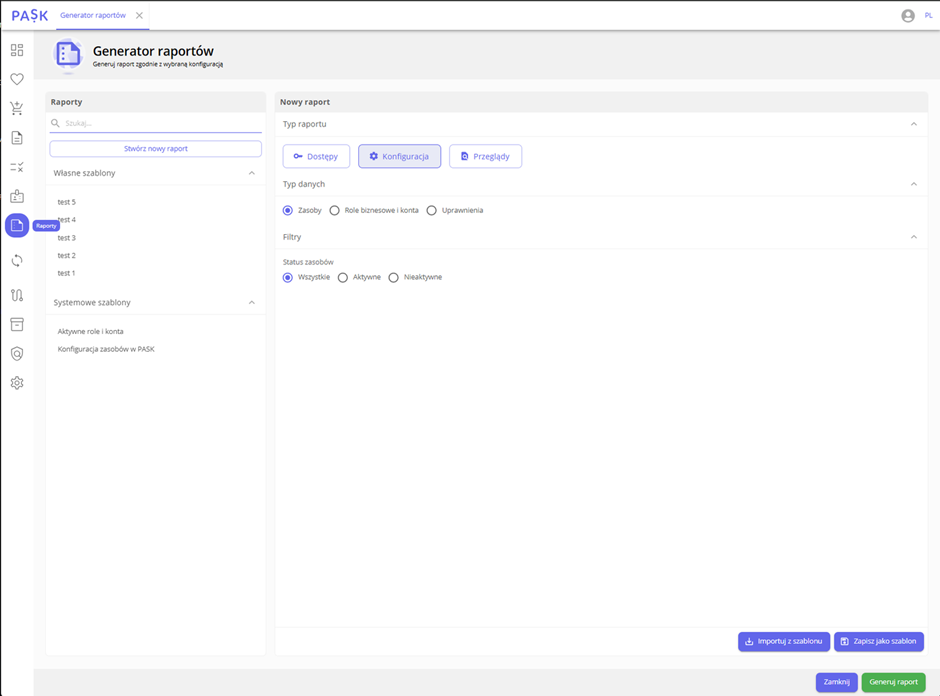Select Role biznesowe i konta option

click(x=335, y=210)
